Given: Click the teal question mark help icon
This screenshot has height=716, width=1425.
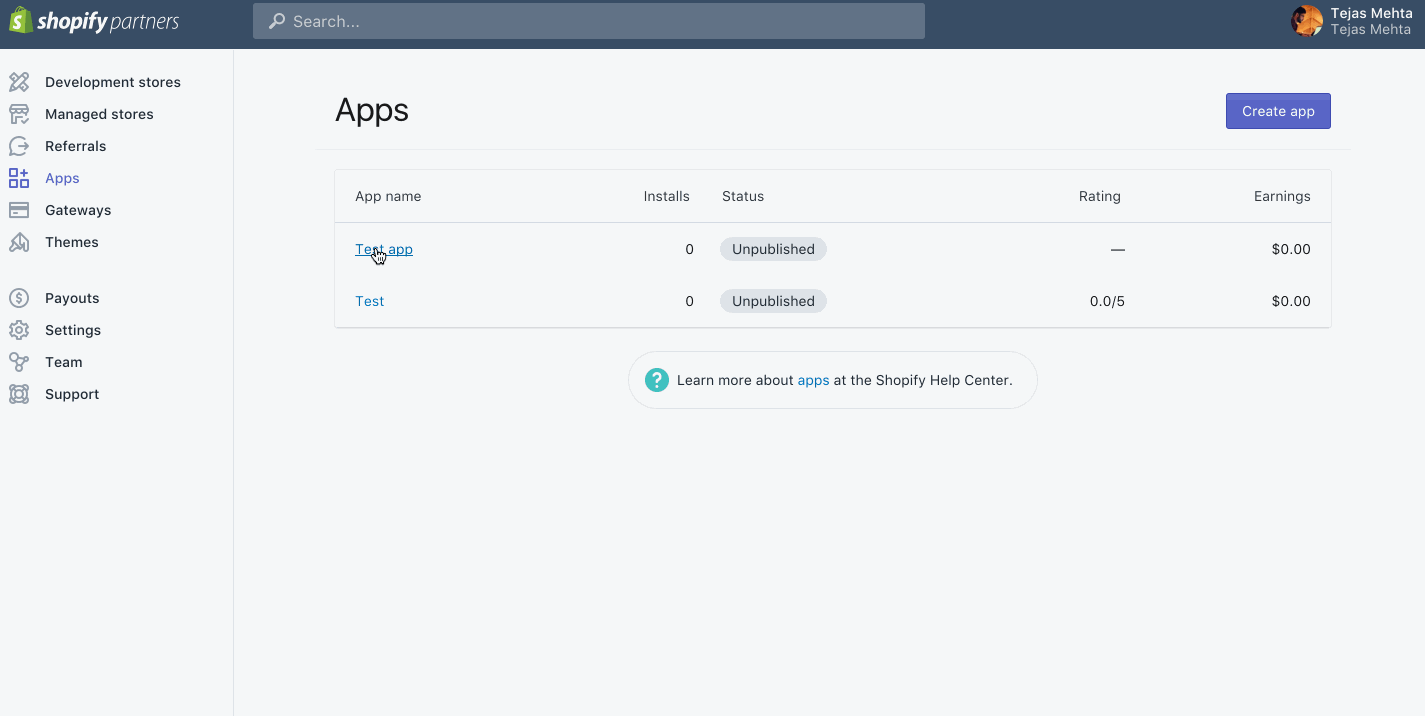Looking at the screenshot, I should point(656,380).
